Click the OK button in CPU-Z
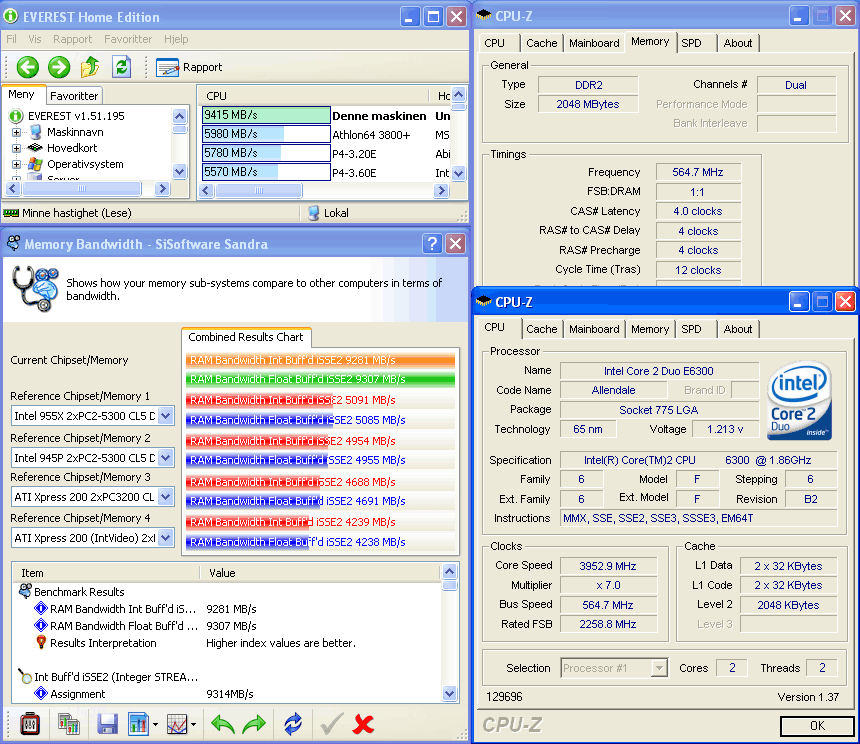This screenshot has width=860, height=744. 817,726
